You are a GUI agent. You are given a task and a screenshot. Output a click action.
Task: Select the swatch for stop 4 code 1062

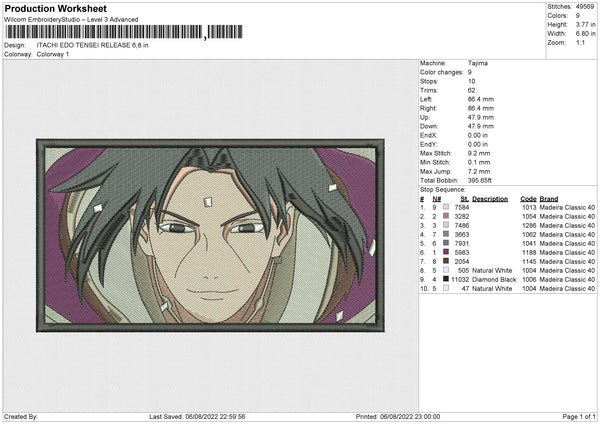click(446, 234)
